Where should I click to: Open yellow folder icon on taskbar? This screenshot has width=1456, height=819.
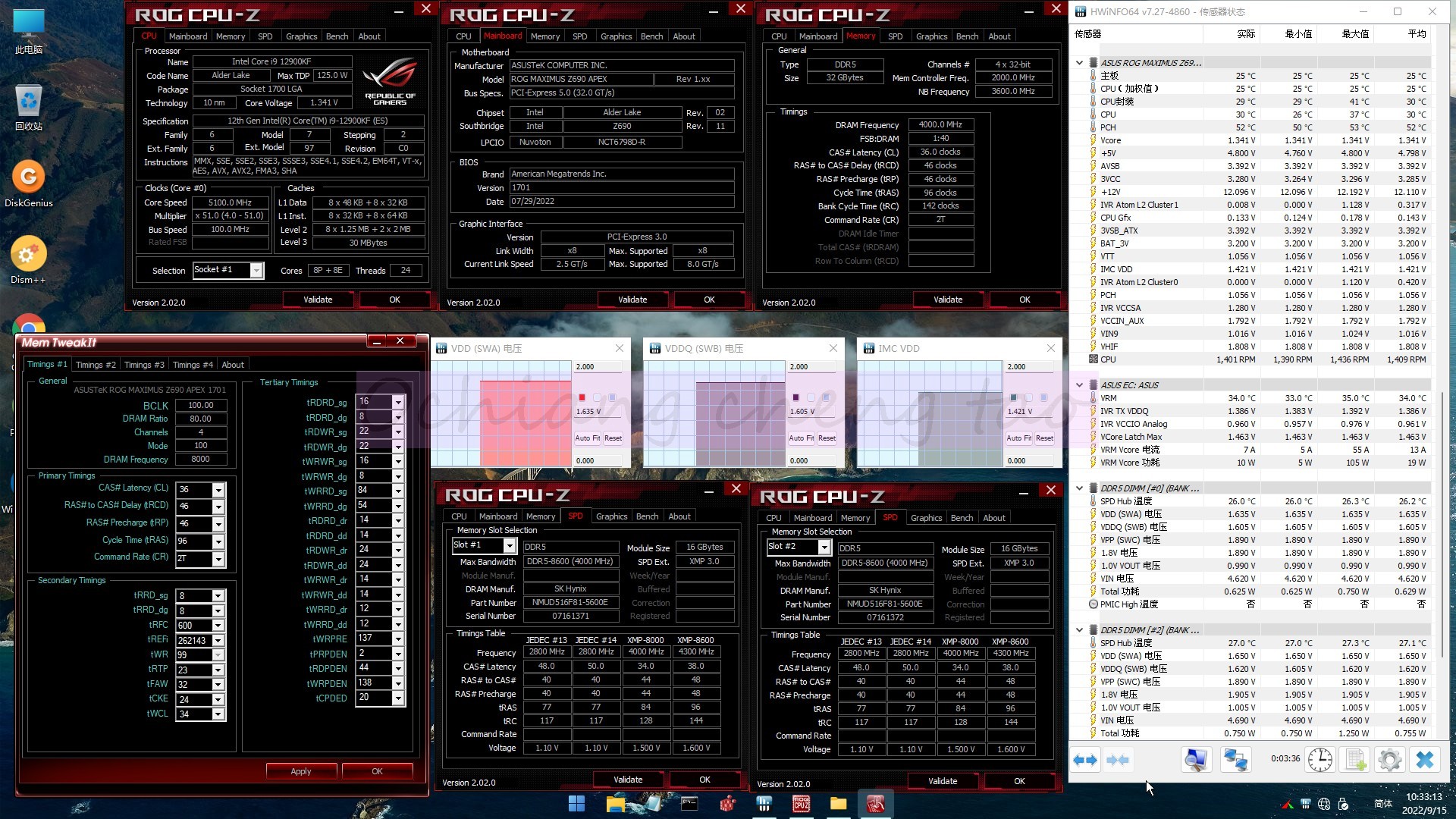tap(838, 804)
